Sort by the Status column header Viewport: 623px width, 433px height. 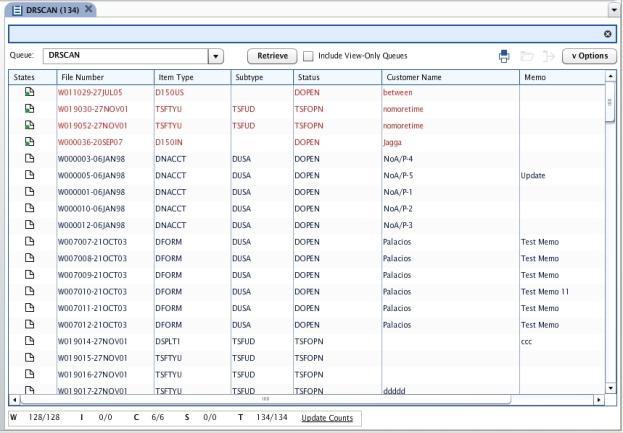coord(338,77)
